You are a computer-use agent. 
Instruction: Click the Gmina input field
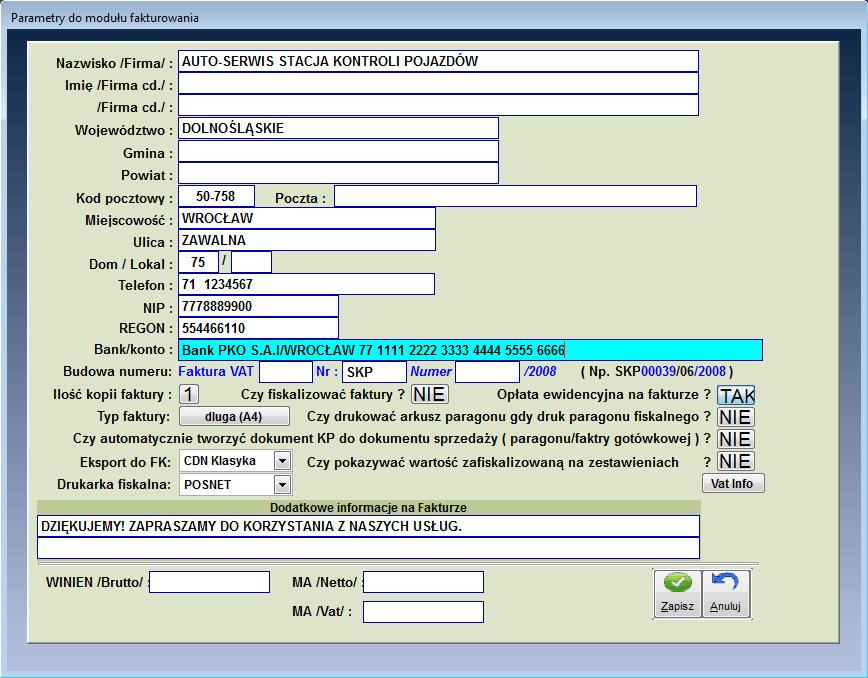pos(338,151)
